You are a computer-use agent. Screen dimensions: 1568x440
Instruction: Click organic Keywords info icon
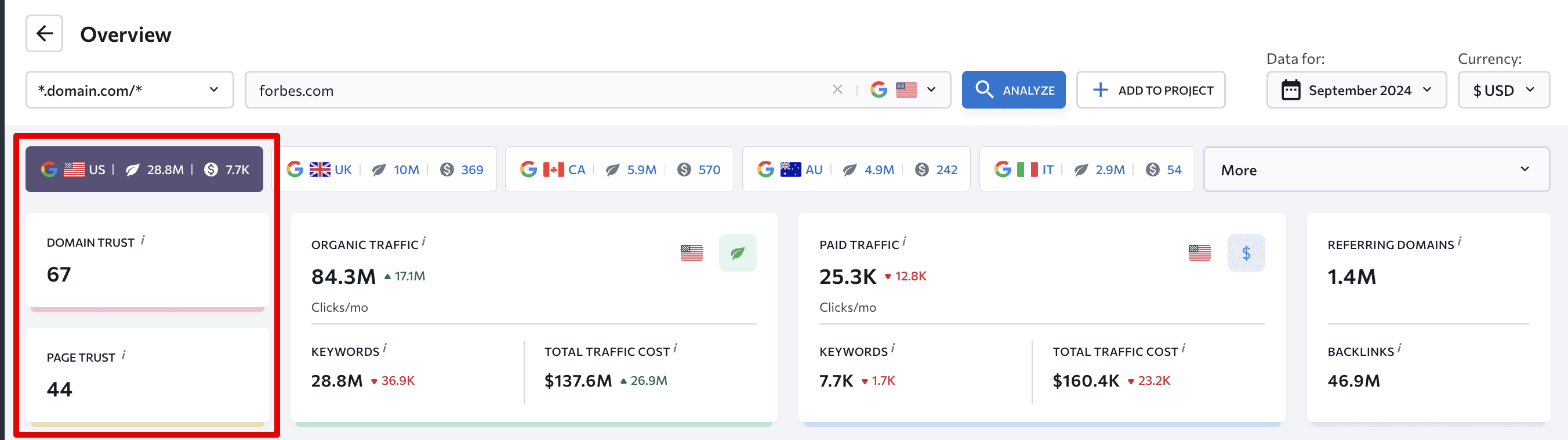tap(384, 349)
